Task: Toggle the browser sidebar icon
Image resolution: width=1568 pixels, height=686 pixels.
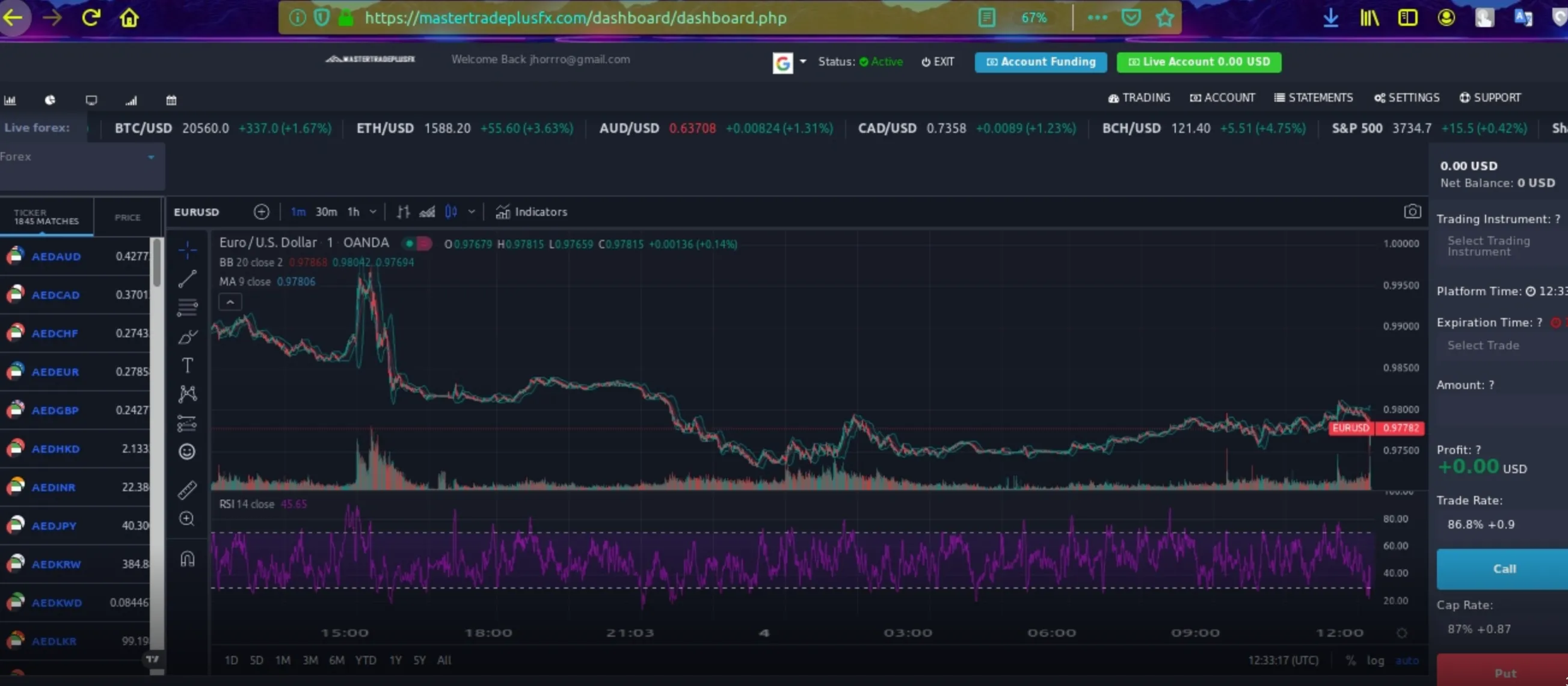Action: point(1408,17)
